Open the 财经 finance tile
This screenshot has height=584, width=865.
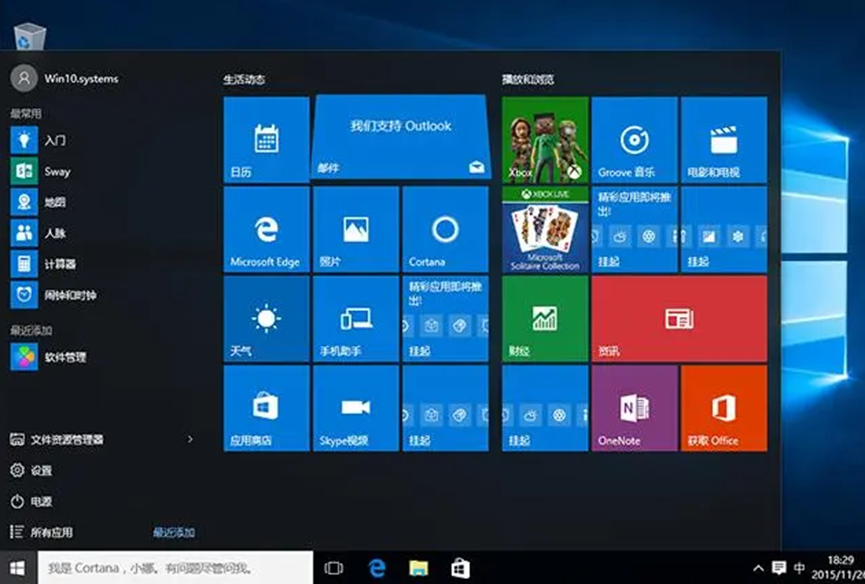[545, 319]
